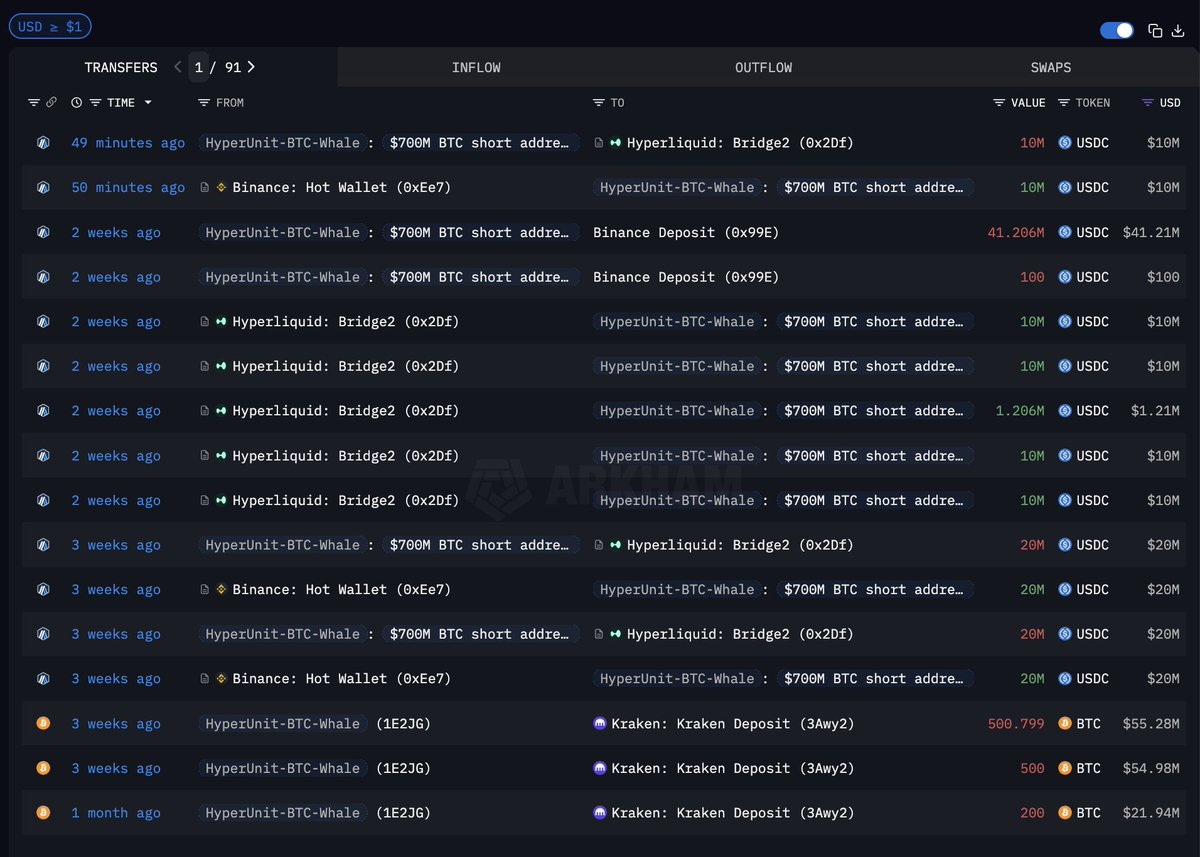Click BTC token icon in the $21.94M row
Screen dimensions: 1200x857
(1065, 813)
